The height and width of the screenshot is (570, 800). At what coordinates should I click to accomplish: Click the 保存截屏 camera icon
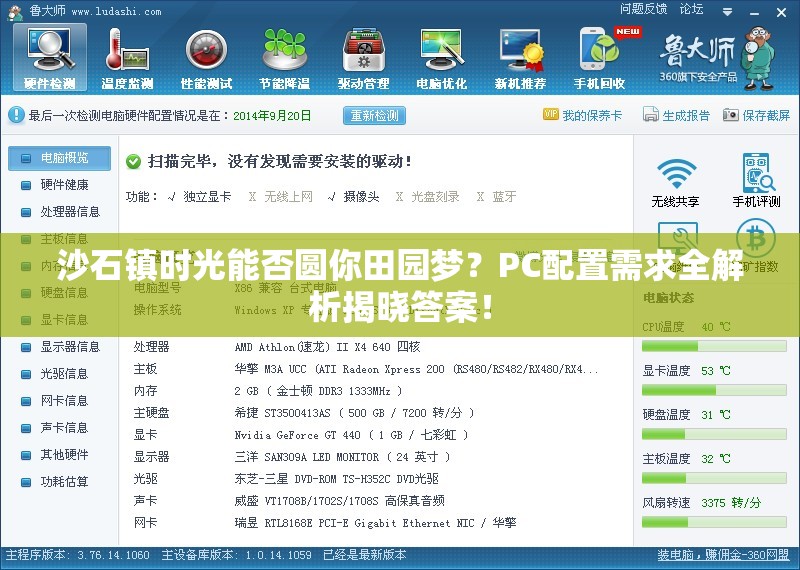pos(731,115)
